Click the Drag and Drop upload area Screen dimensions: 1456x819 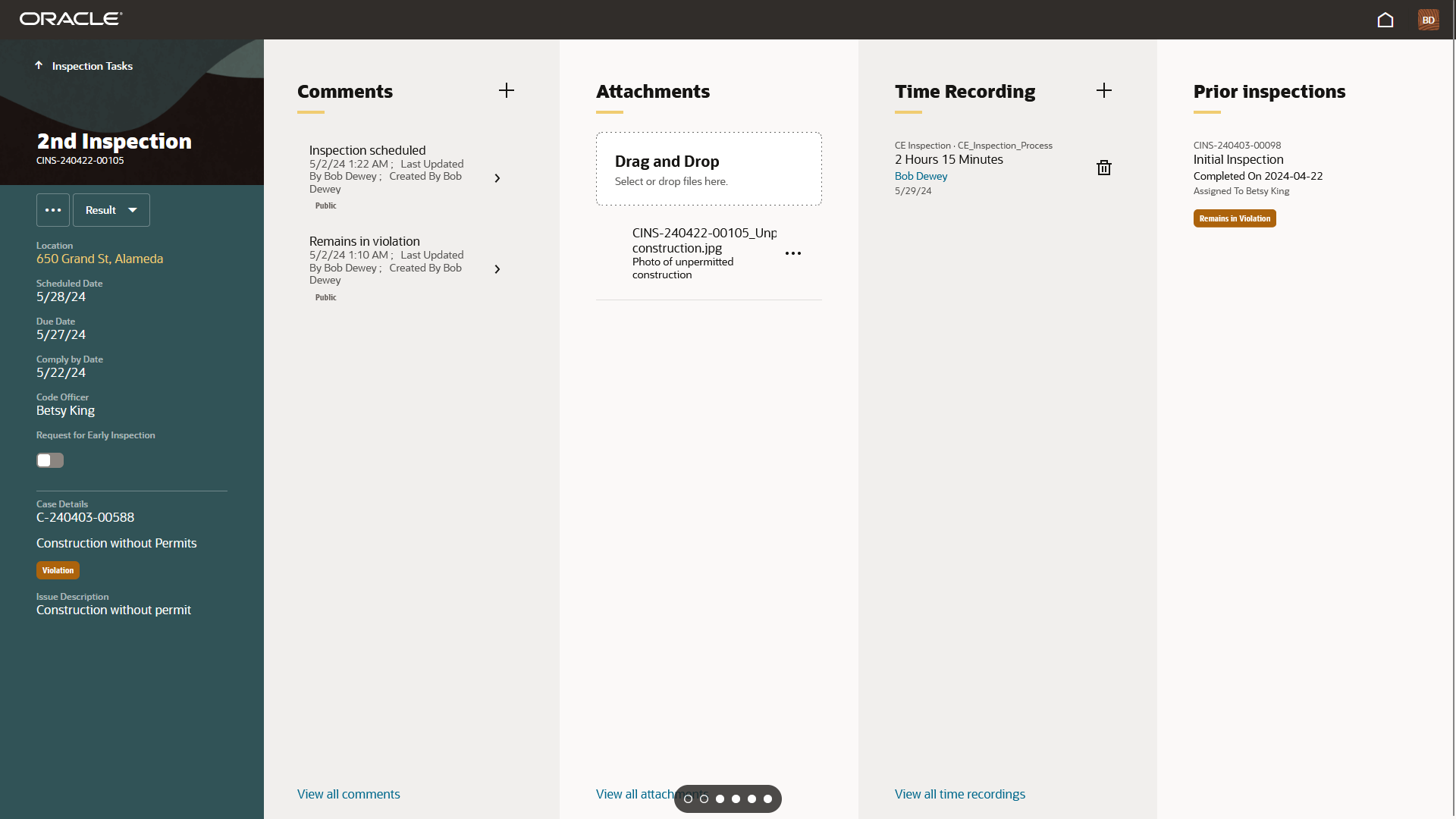coord(709,168)
